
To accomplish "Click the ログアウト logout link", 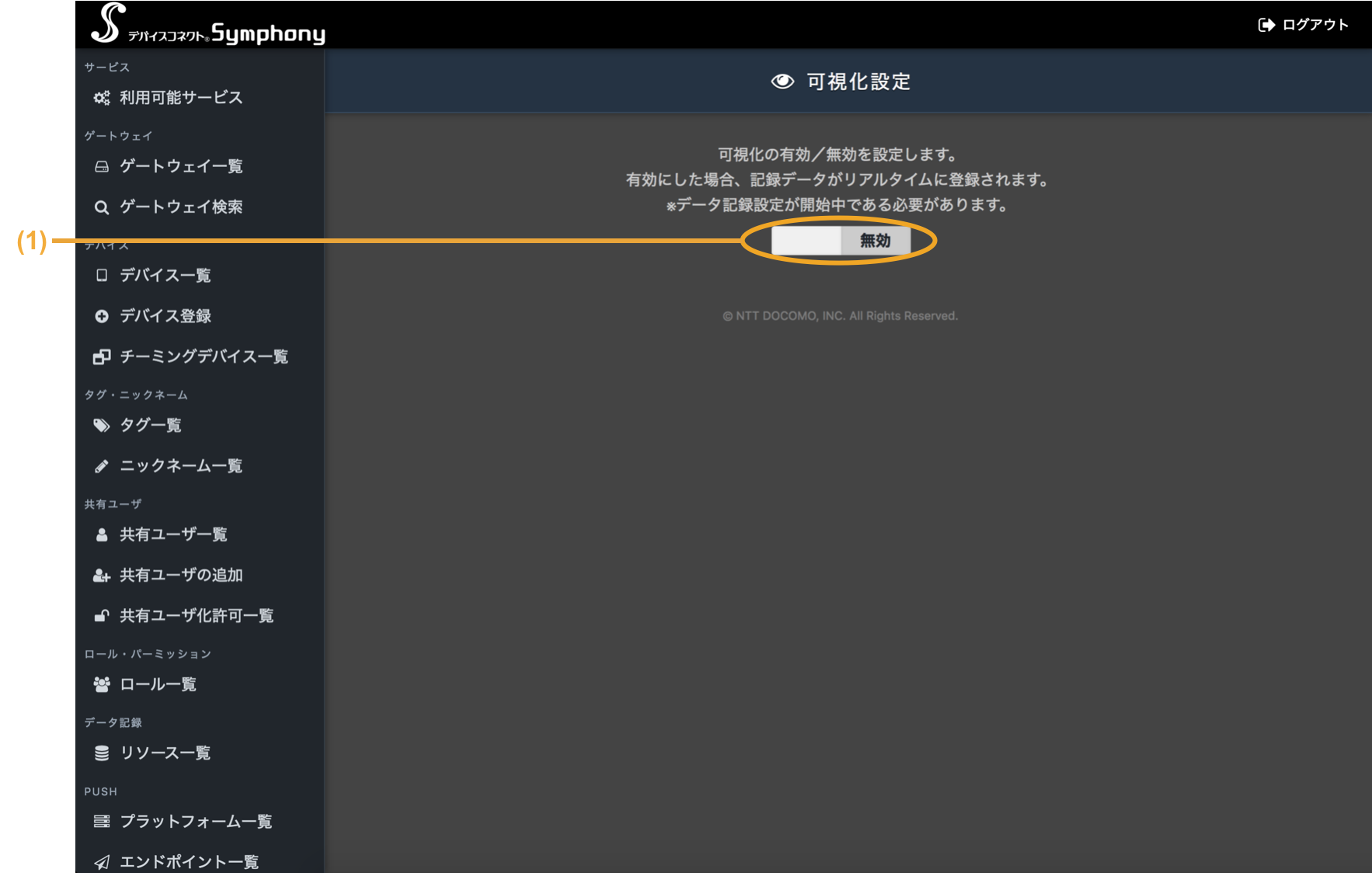I will (x=1303, y=25).
